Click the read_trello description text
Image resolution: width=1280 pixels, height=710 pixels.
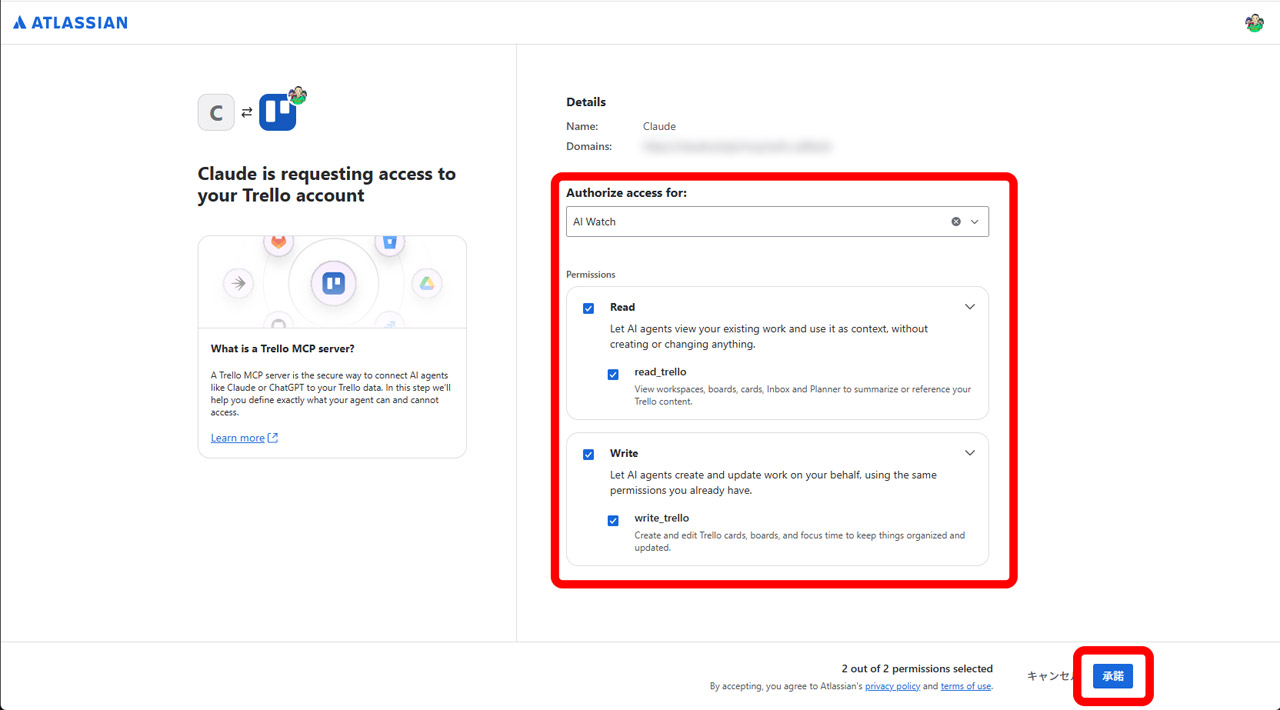click(x=803, y=395)
